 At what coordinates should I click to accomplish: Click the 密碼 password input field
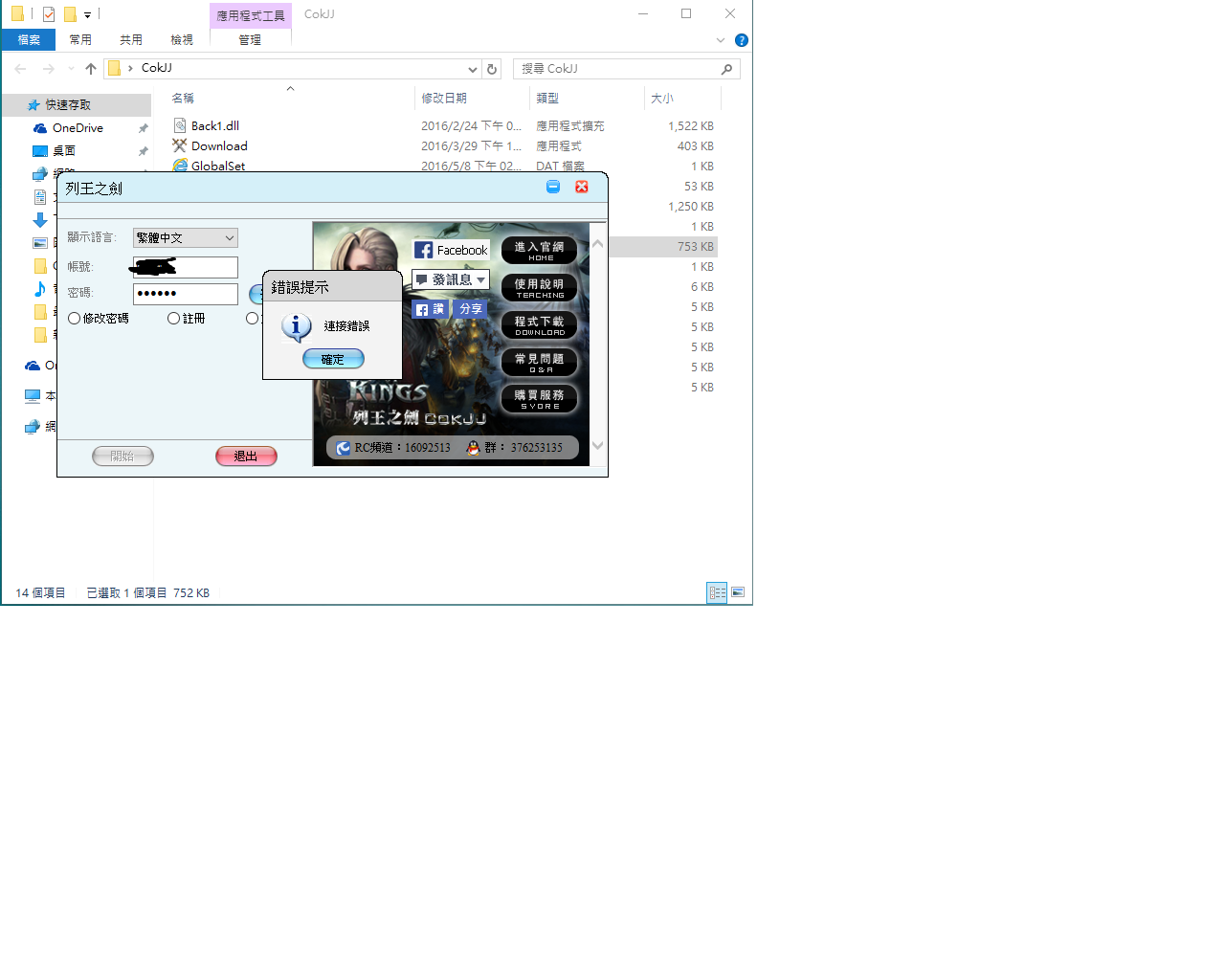point(186,294)
